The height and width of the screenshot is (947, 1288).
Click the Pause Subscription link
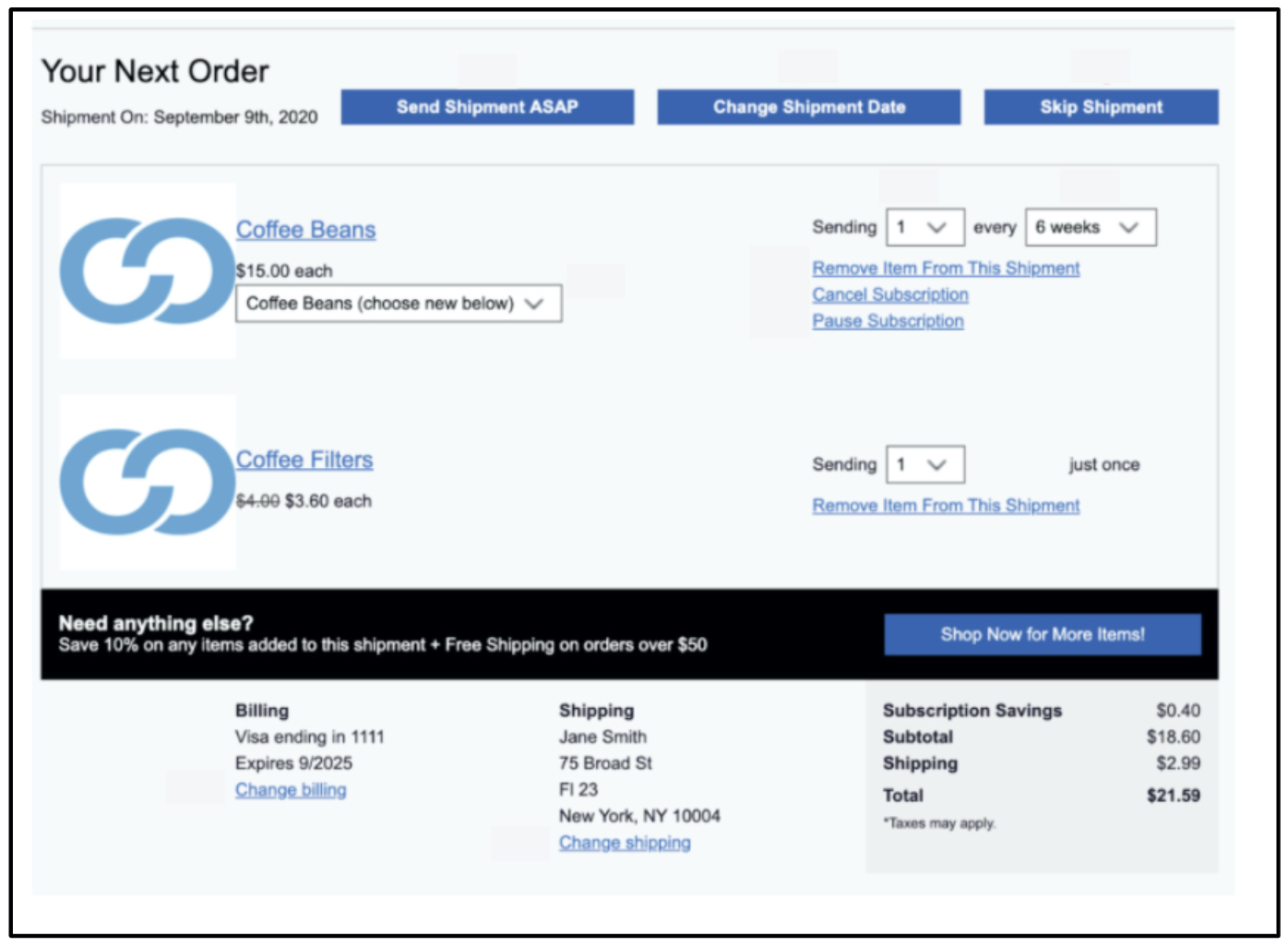coord(888,321)
